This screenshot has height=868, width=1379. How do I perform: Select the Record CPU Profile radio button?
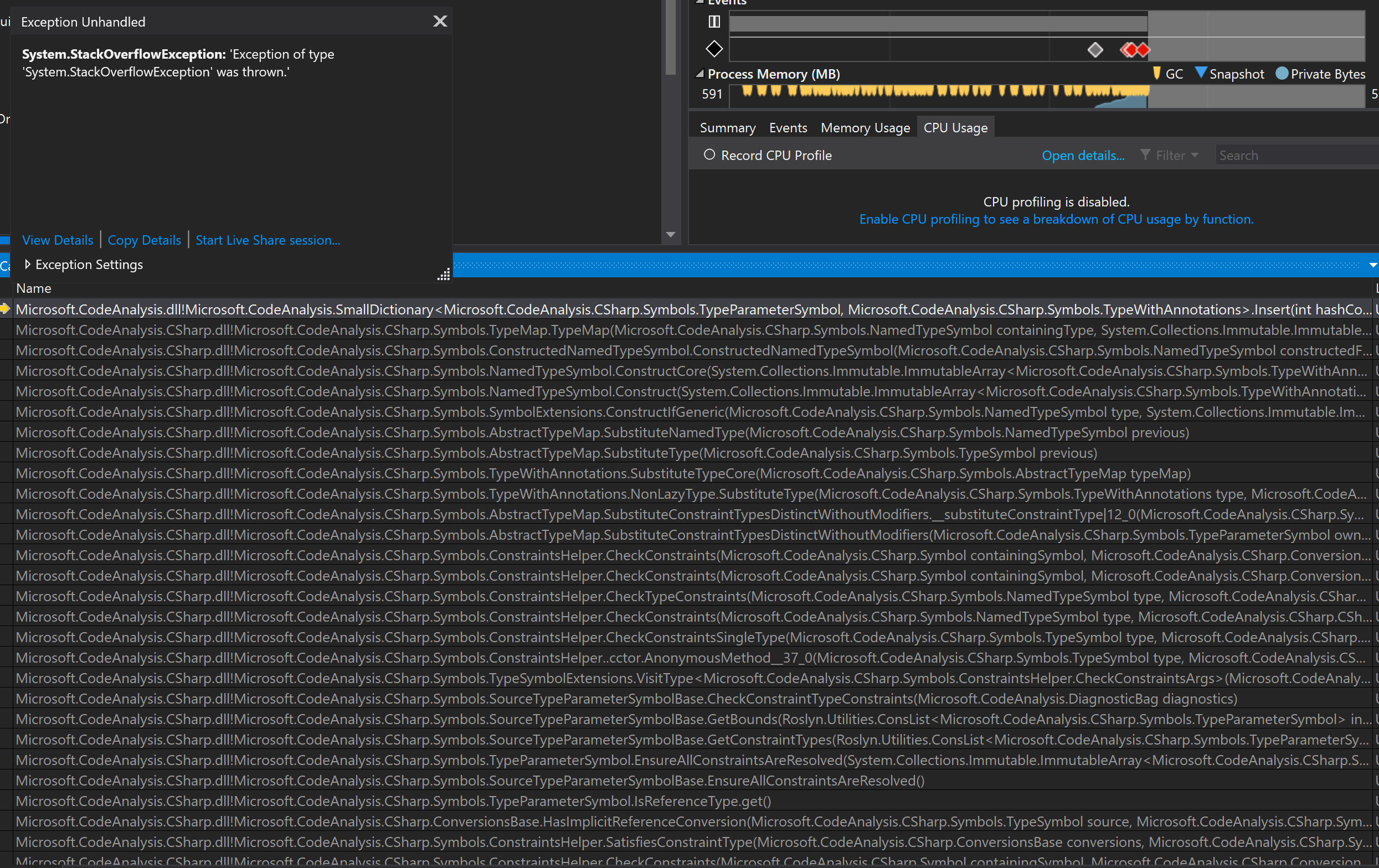(709, 154)
